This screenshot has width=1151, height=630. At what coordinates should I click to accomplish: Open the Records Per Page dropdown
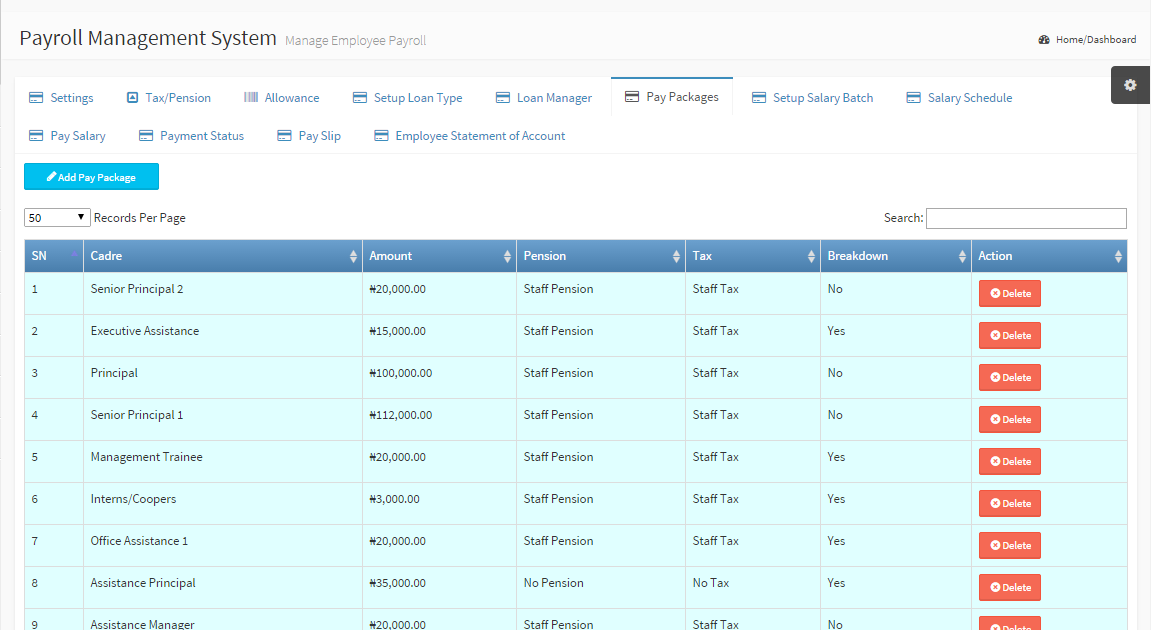coord(58,218)
